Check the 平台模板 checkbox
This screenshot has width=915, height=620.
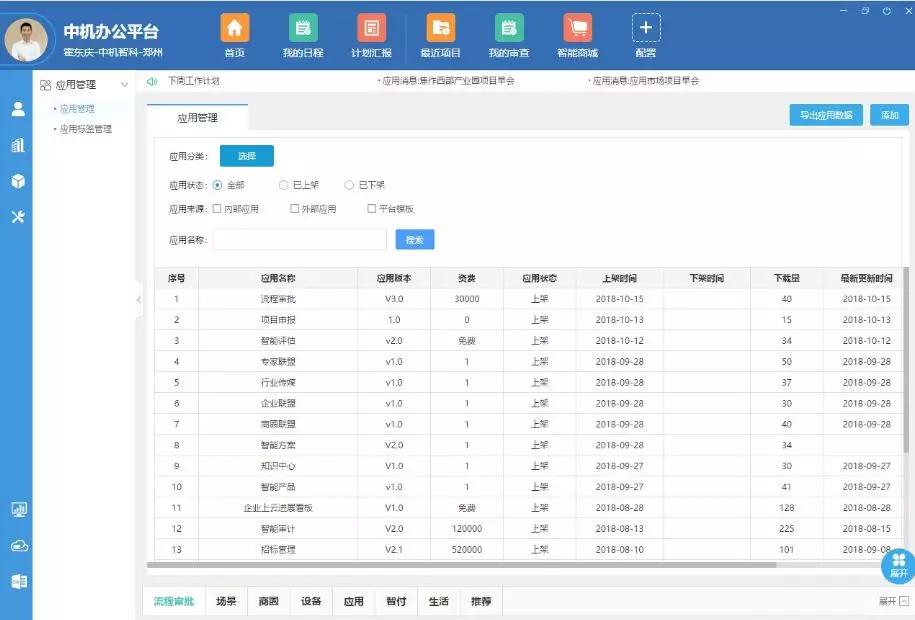pos(371,208)
